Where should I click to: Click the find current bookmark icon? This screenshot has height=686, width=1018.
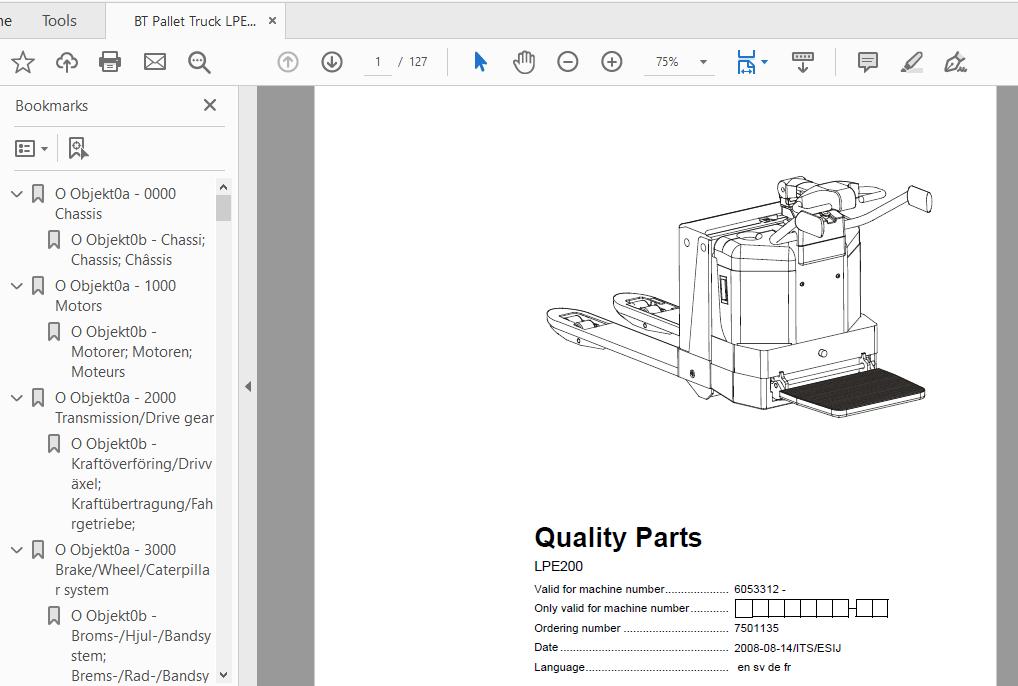pos(78,149)
